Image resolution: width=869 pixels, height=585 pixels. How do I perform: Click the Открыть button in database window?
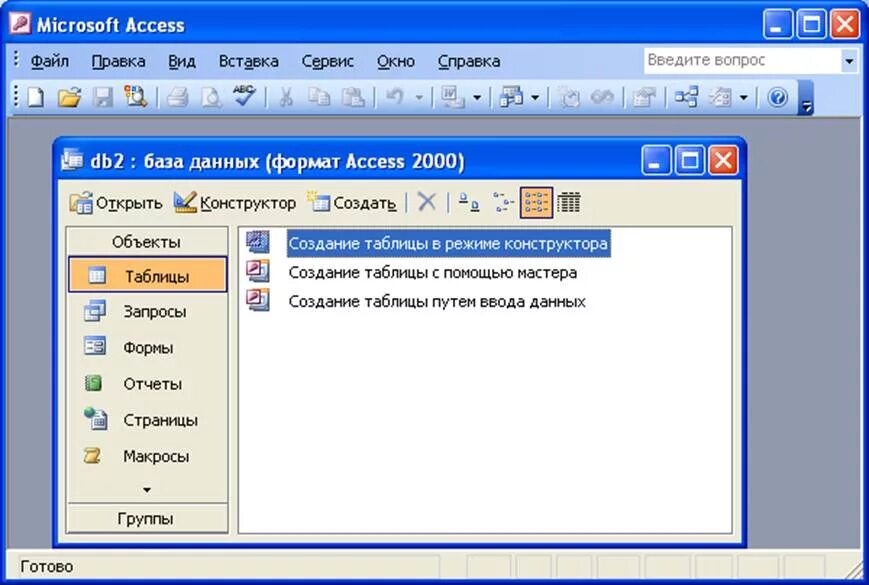point(116,203)
